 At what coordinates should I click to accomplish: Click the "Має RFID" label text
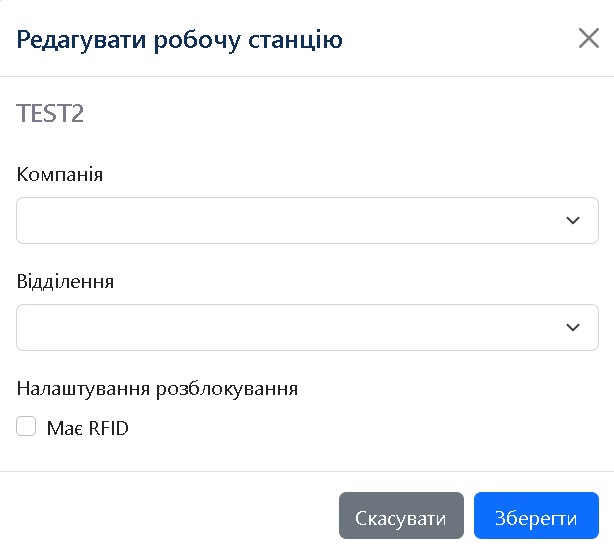coord(88,429)
